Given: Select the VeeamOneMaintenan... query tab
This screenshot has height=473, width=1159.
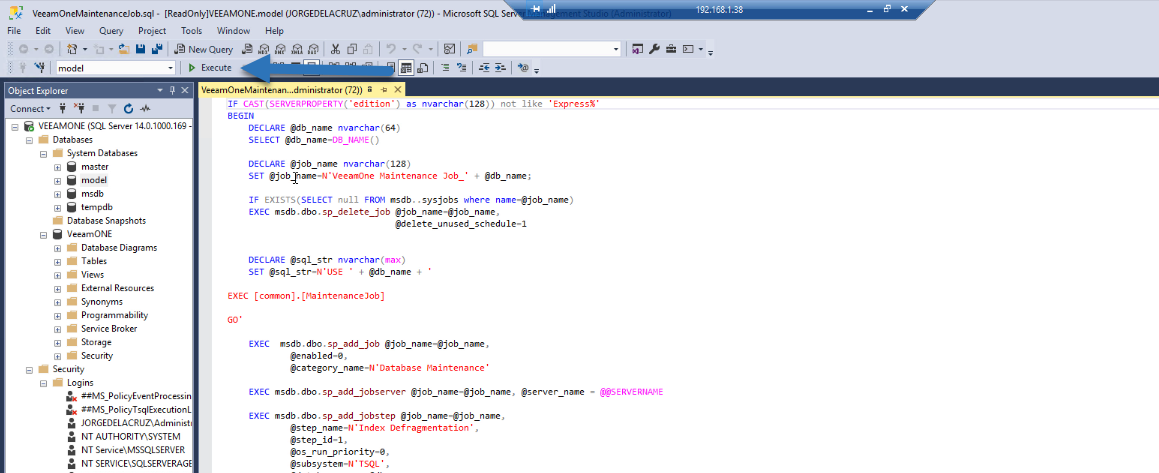Looking at the screenshot, I should point(281,89).
